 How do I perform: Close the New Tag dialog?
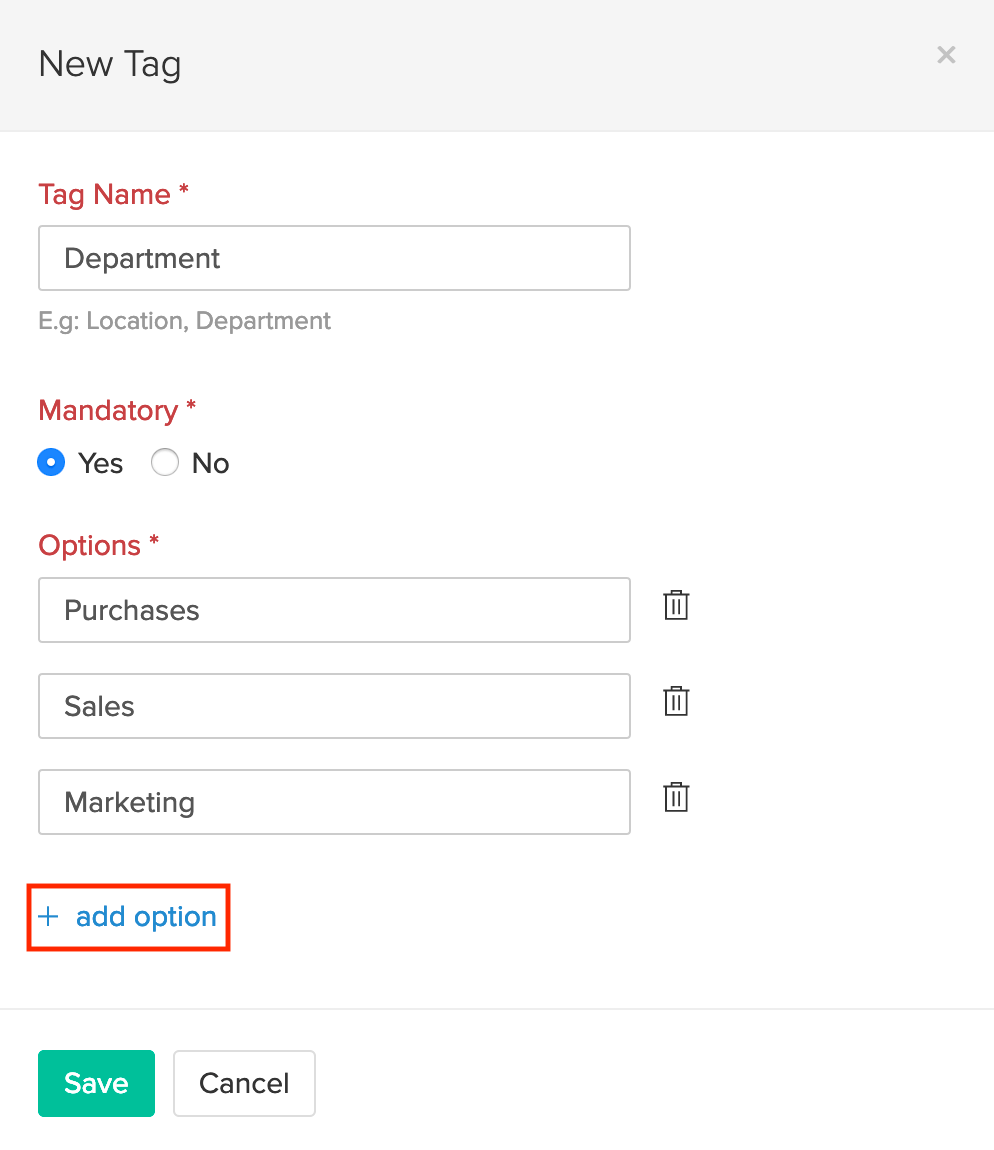coord(946,55)
